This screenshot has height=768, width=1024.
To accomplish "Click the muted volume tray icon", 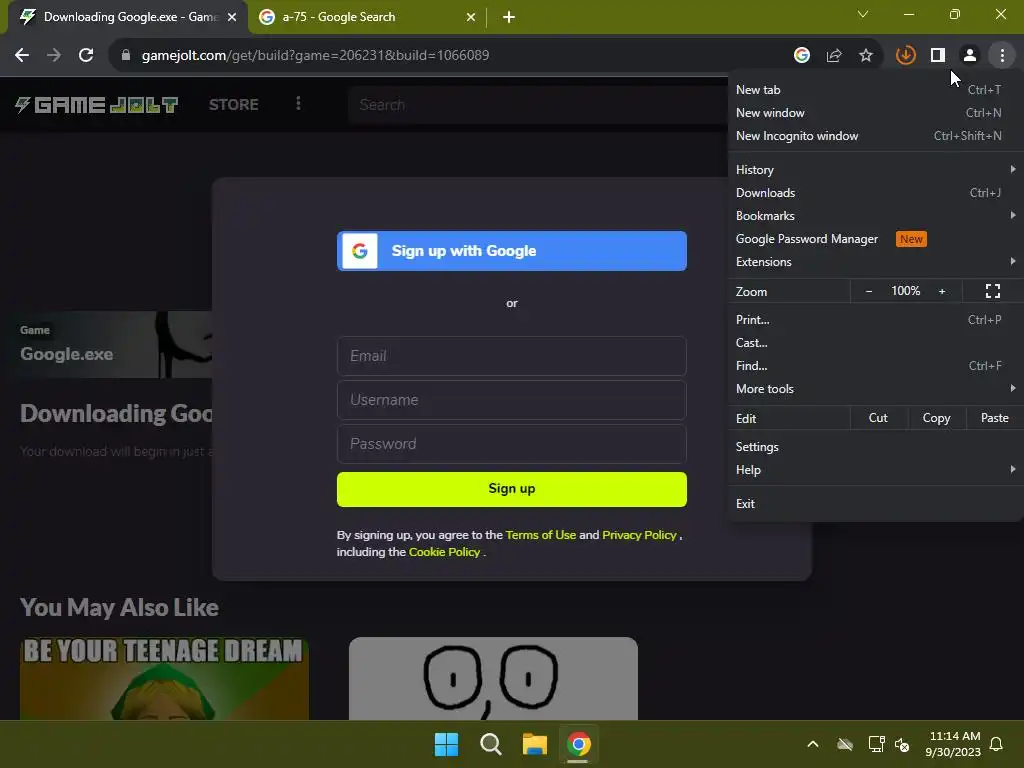I will pyautogui.click(x=902, y=744).
